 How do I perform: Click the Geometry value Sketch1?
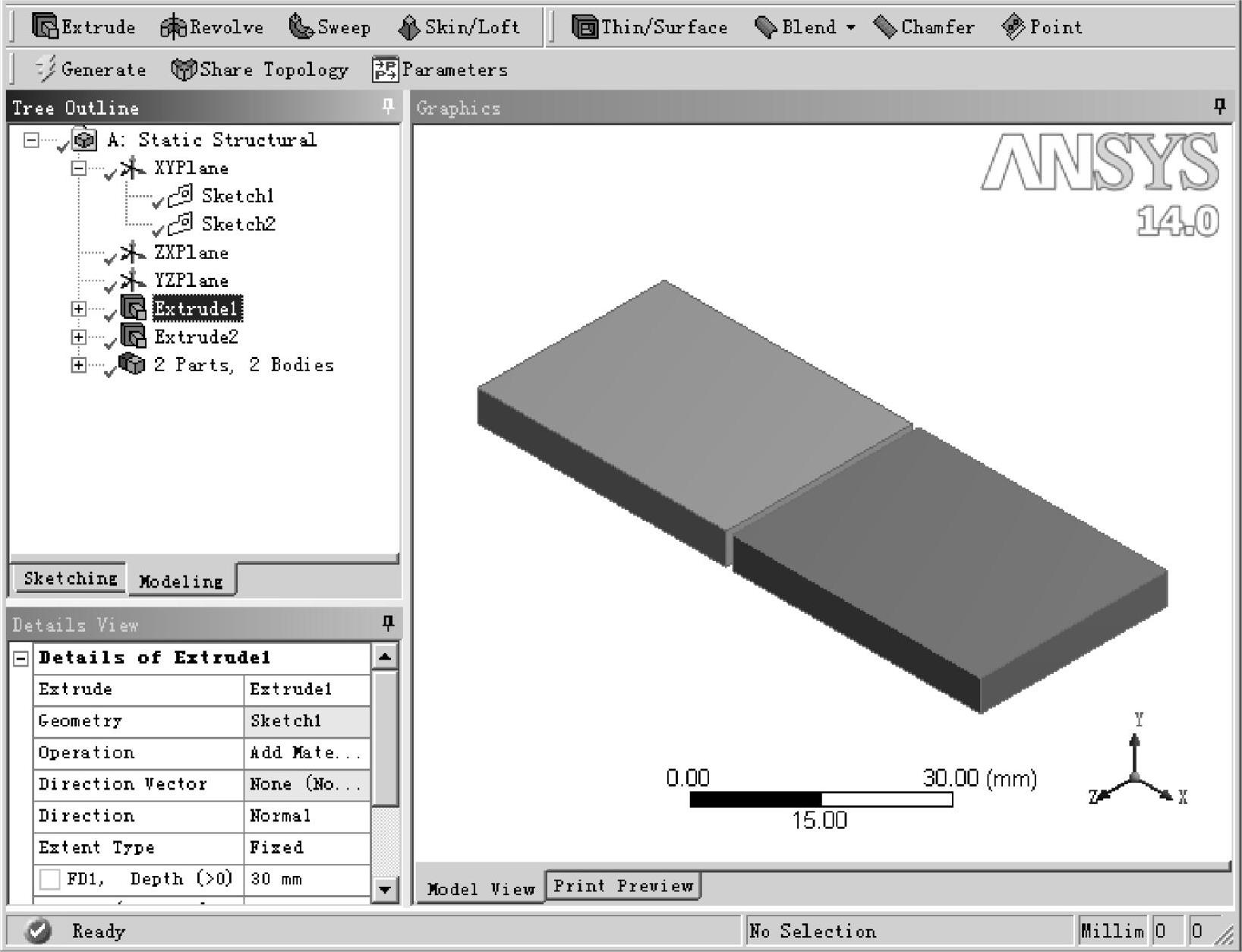coord(307,720)
